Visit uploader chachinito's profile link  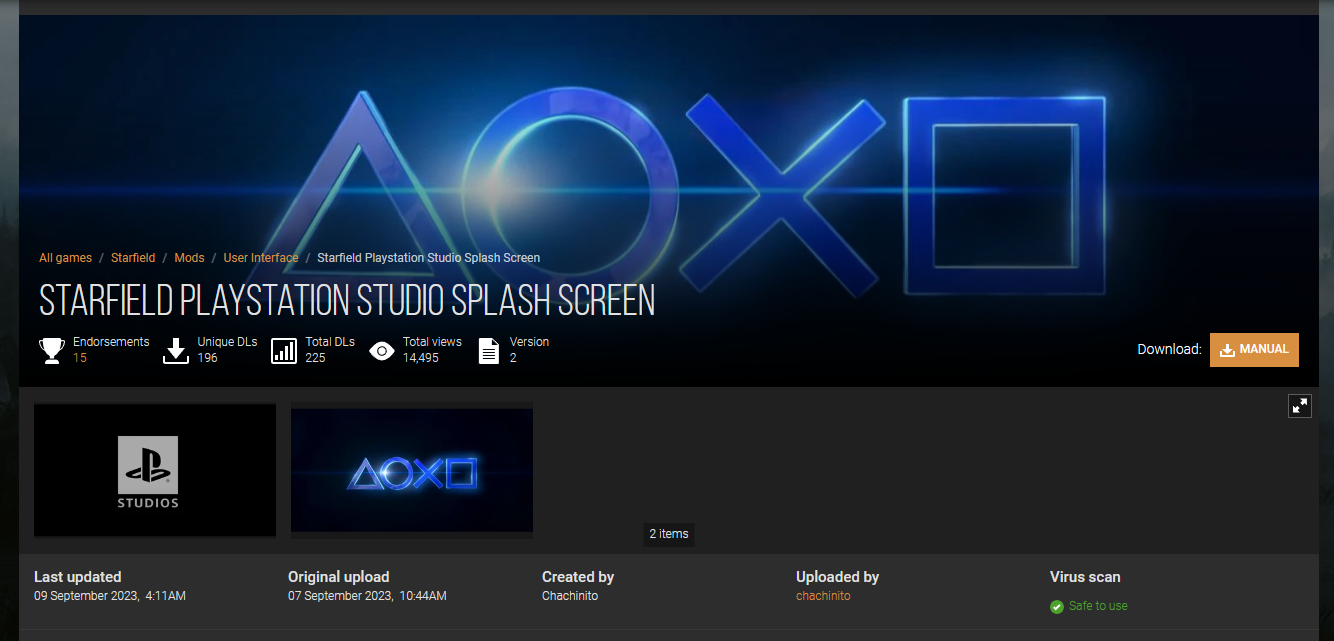click(823, 596)
